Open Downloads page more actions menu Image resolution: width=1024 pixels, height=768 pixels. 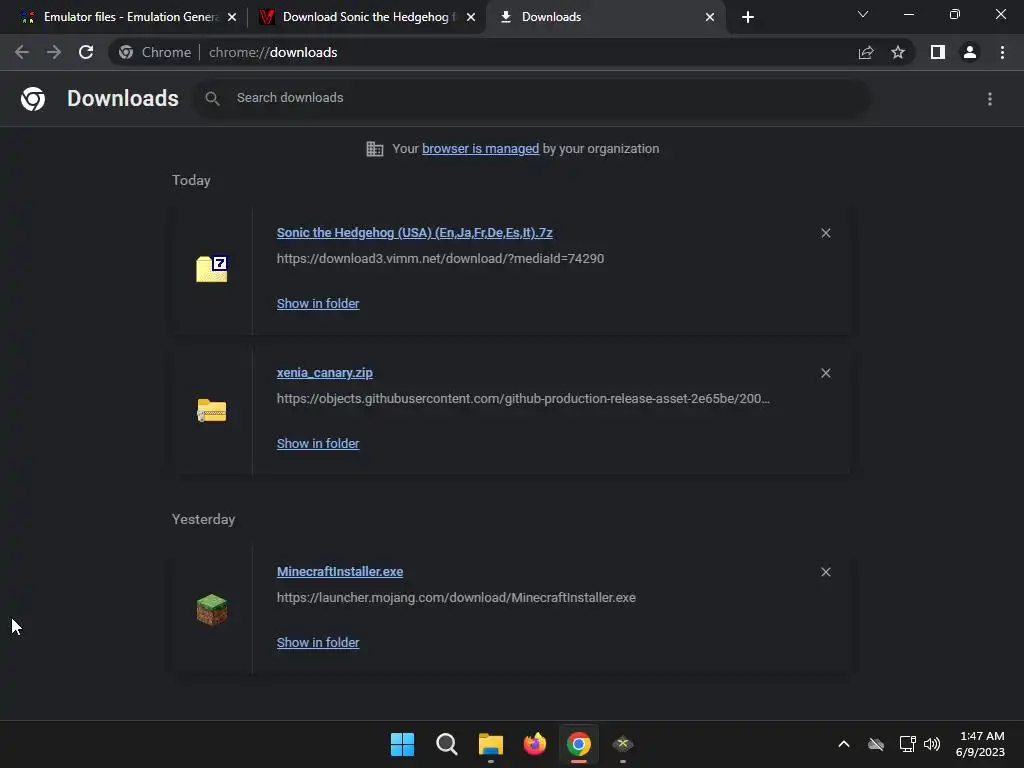pyautogui.click(x=990, y=99)
